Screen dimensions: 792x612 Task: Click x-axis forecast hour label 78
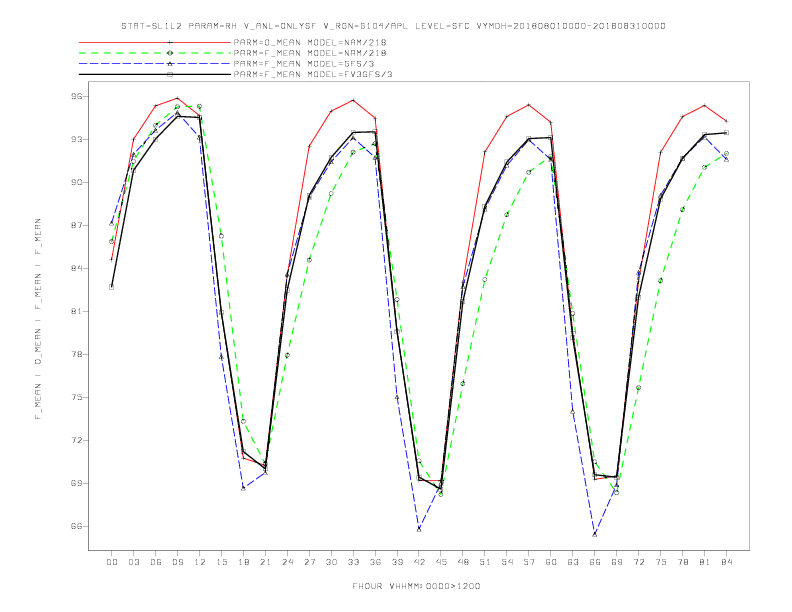(x=682, y=562)
